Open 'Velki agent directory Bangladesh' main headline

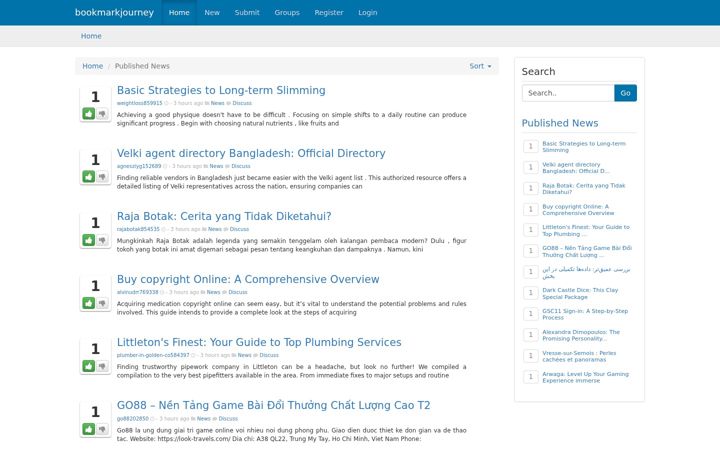251,153
